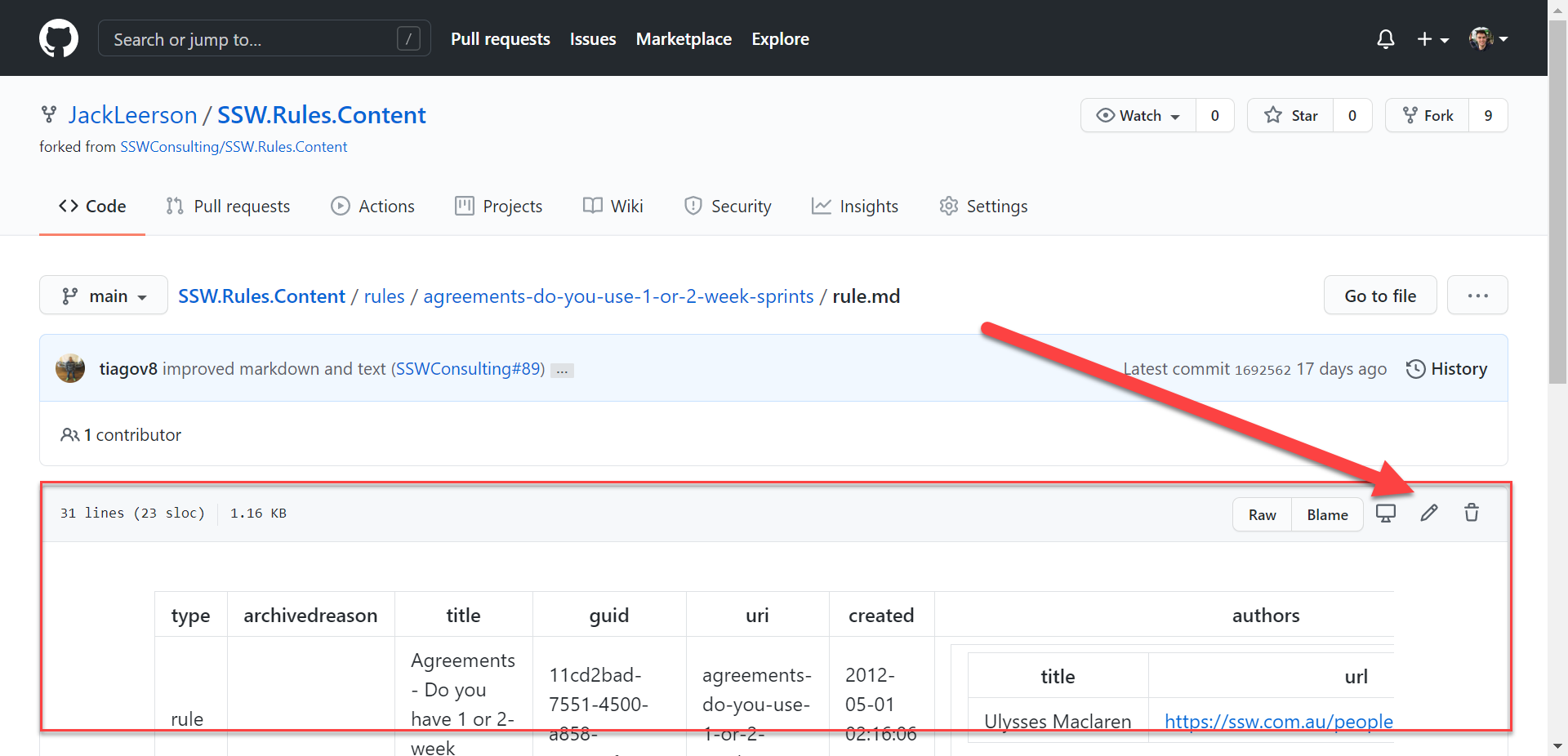Click the authors column header
The width and height of the screenshot is (1568, 756).
[1266, 616]
